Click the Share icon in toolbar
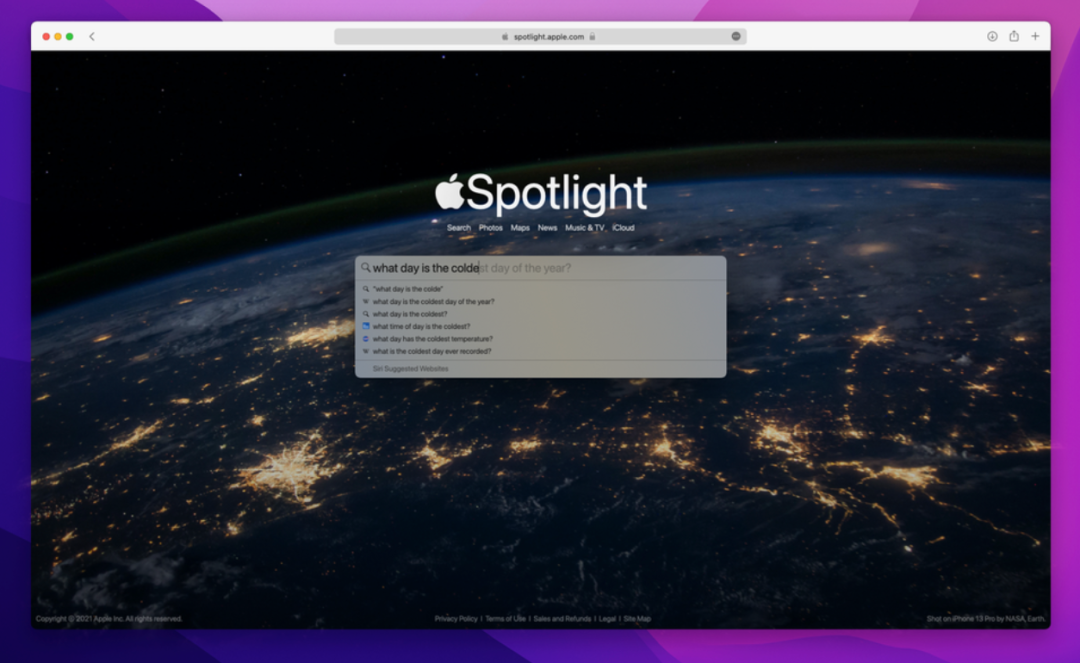Viewport: 1080px width, 663px height. (x=1013, y=36)
